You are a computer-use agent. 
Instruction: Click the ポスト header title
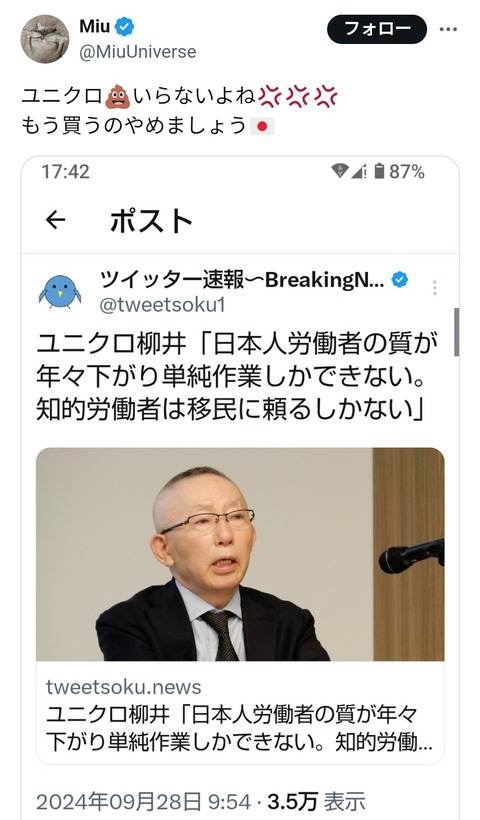point(151,221)
